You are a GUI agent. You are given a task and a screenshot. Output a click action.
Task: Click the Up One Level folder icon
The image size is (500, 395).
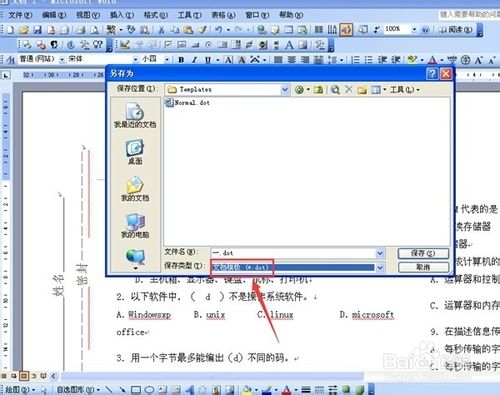[318, 89]
